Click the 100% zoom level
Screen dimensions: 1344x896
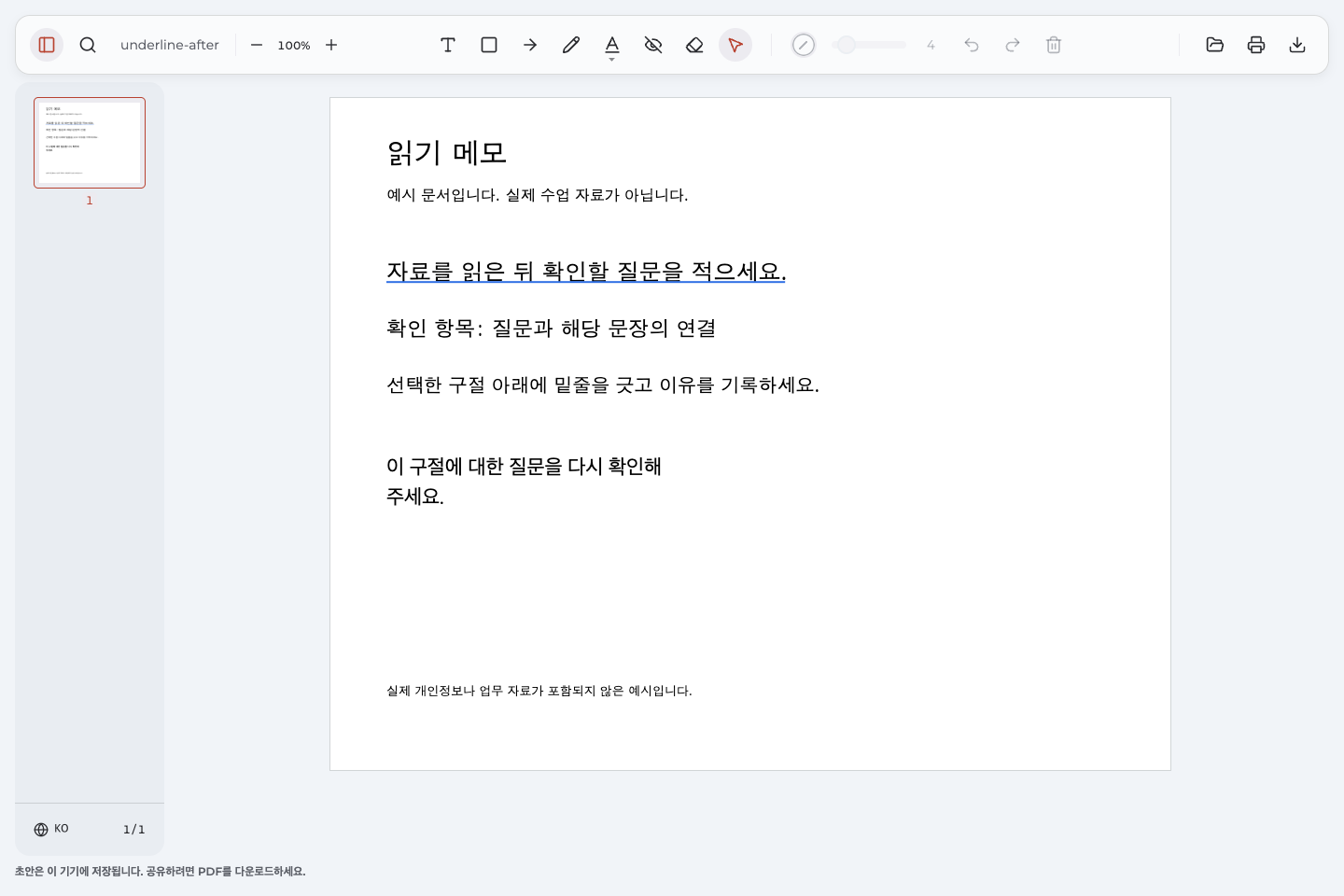click(x=294, y=45)
